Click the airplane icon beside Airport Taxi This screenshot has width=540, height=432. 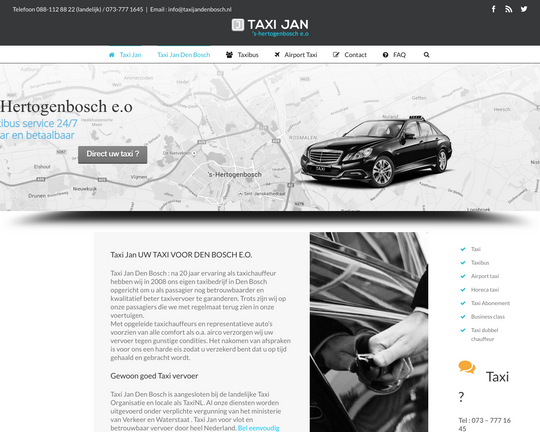point(277,55)
